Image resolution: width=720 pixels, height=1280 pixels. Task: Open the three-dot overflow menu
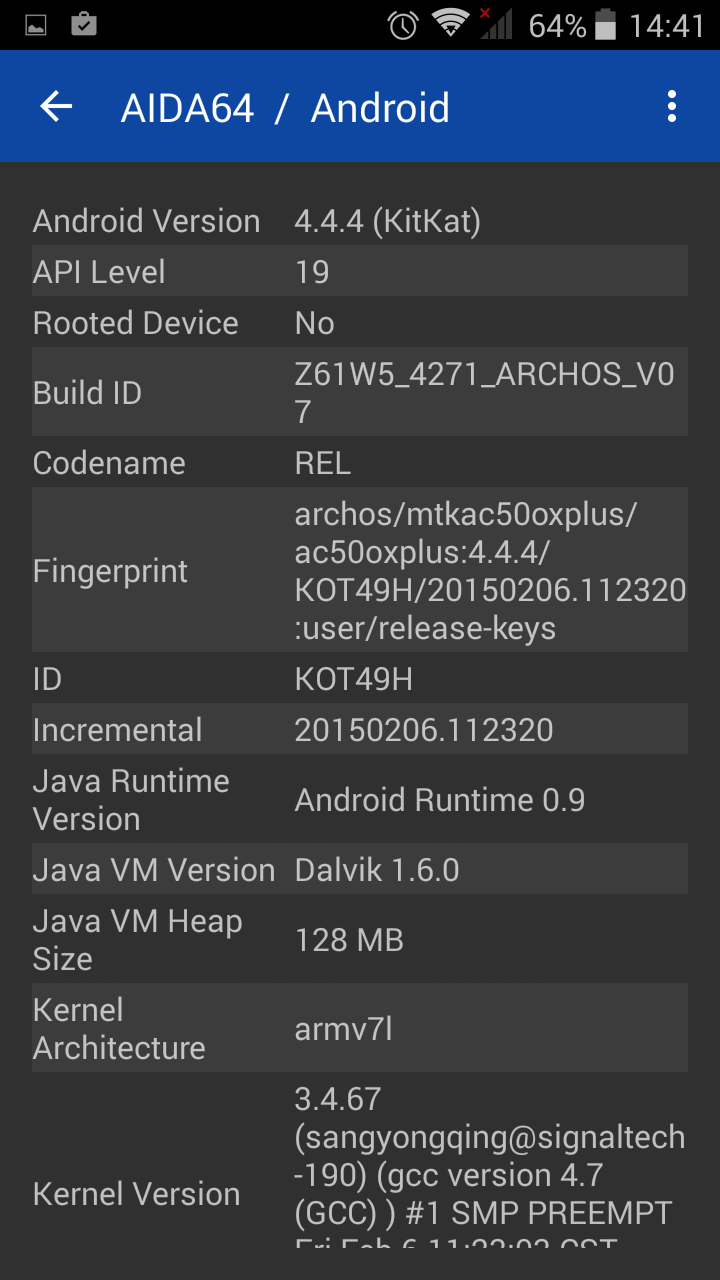[671, 107]
